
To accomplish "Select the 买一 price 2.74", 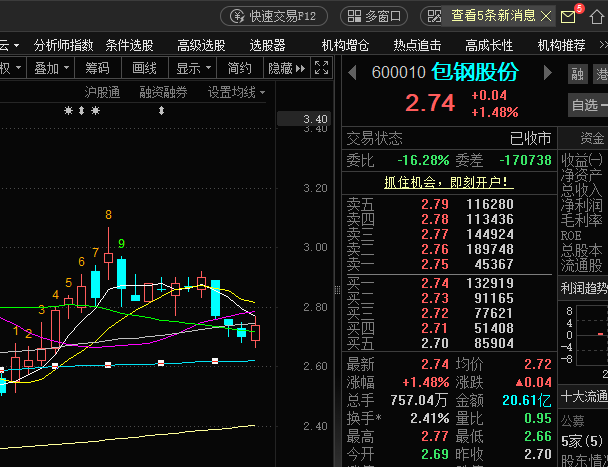I will pos(435,283).
